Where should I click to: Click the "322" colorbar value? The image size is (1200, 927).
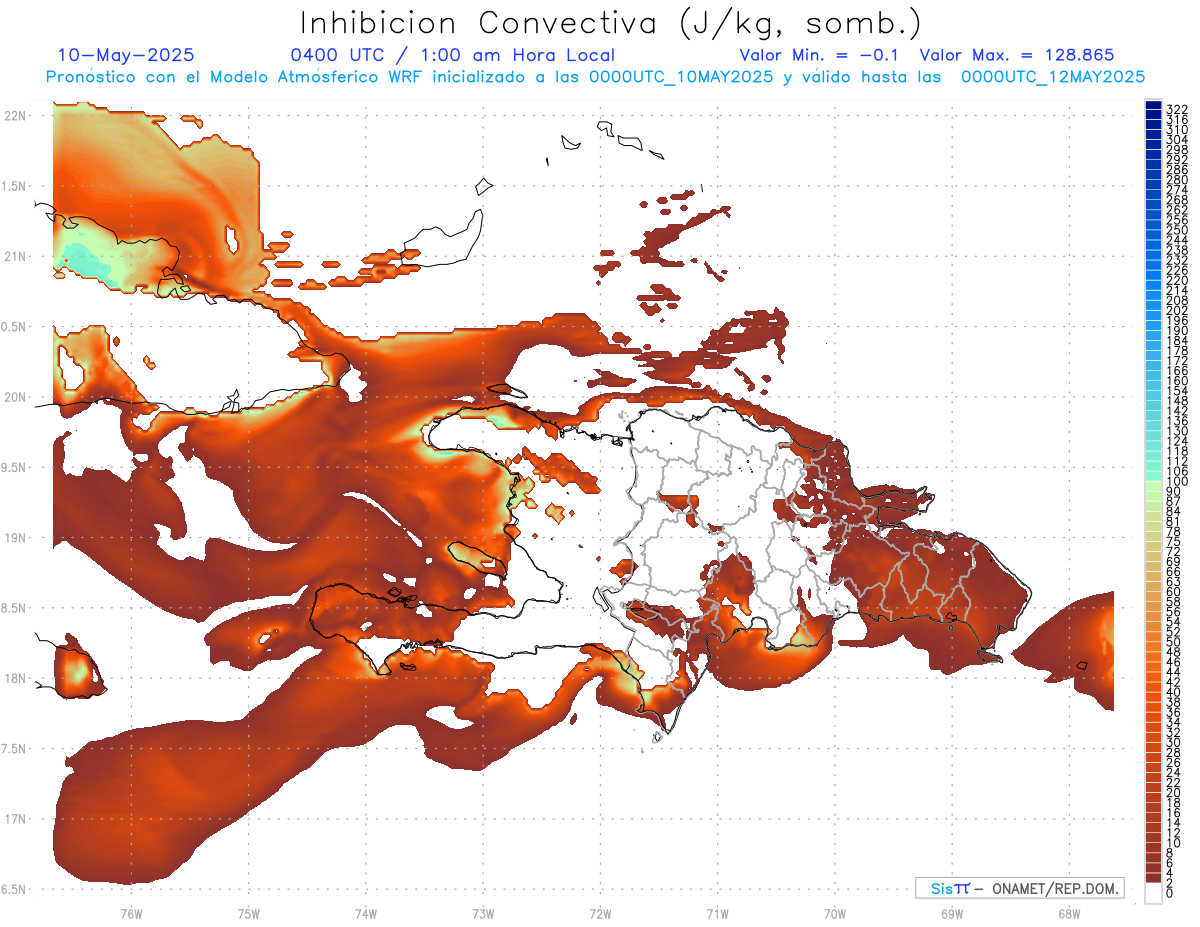click(1177, 109)
